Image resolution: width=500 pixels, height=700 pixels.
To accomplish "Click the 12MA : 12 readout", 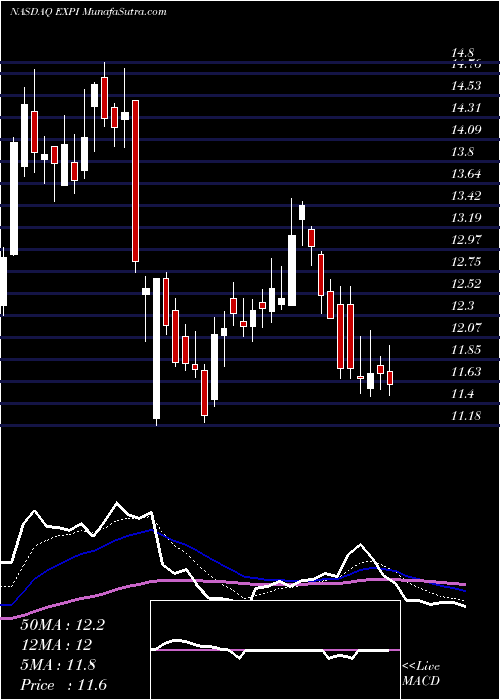I will [x=56, y=645].
